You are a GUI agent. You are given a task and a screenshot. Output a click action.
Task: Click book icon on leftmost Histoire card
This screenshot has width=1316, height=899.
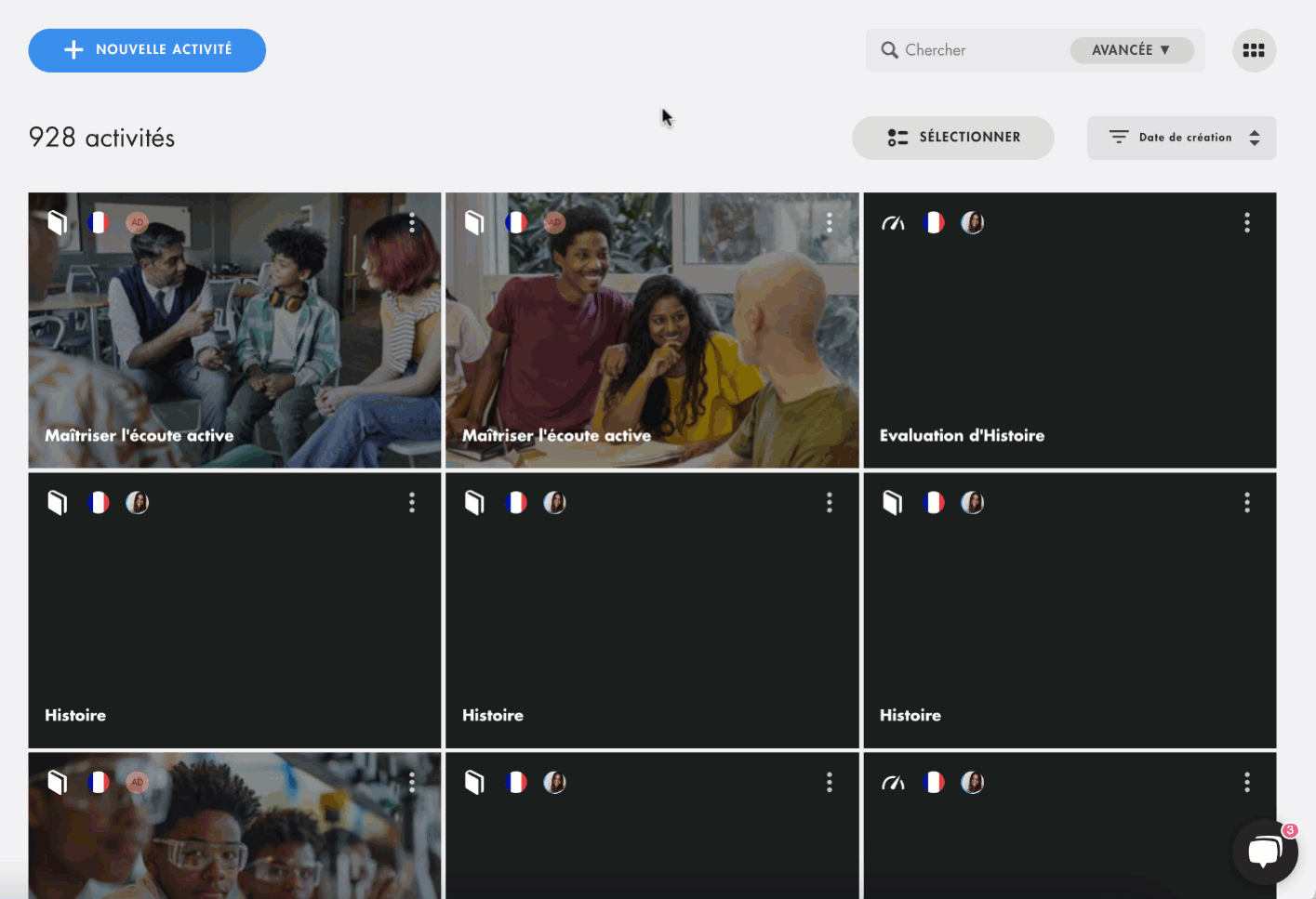(58, 503)
